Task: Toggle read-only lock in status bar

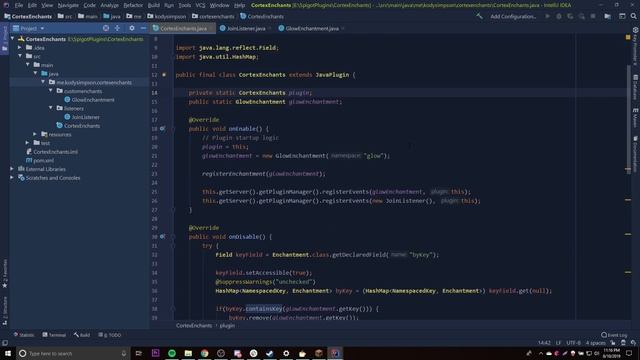Action: (613, 343)
